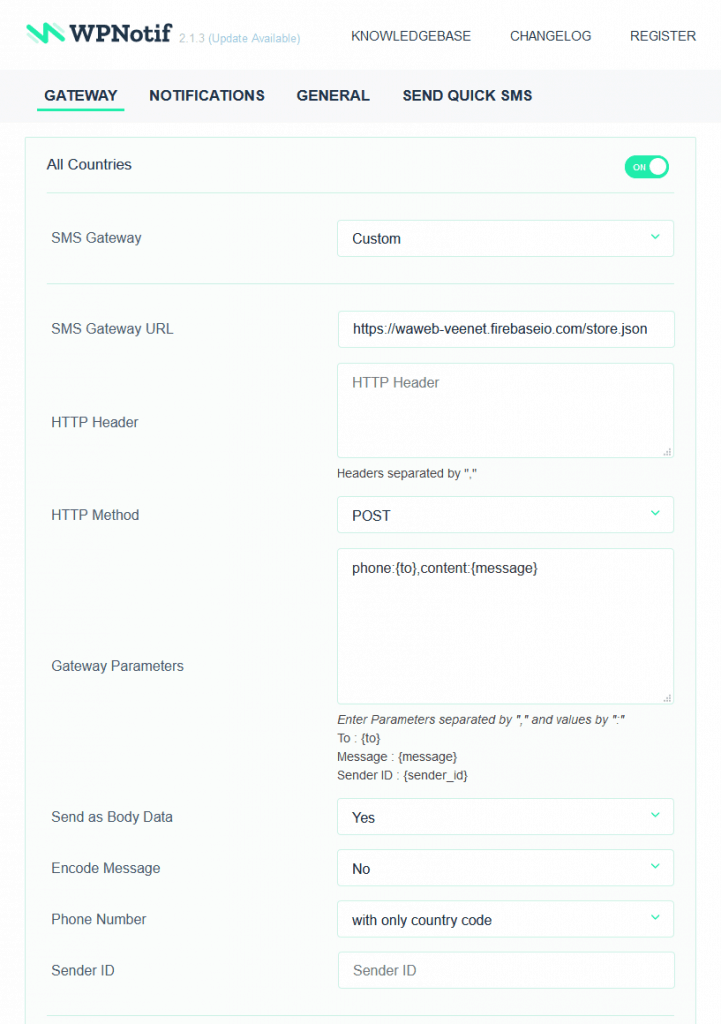Open the SMS Gateway dropdown showing Custom
The width and height of the screenshot is (721, 1024).
505,238
